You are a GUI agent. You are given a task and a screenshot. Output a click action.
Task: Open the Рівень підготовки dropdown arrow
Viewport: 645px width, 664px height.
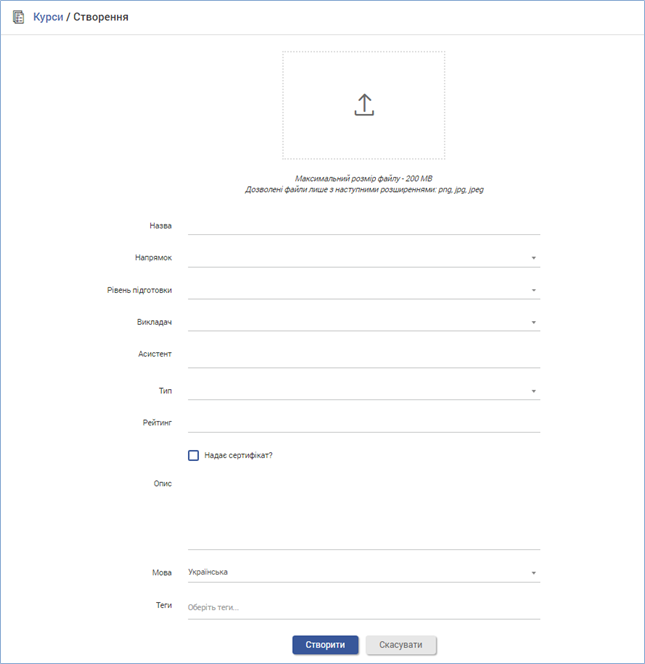click(534, 291)
